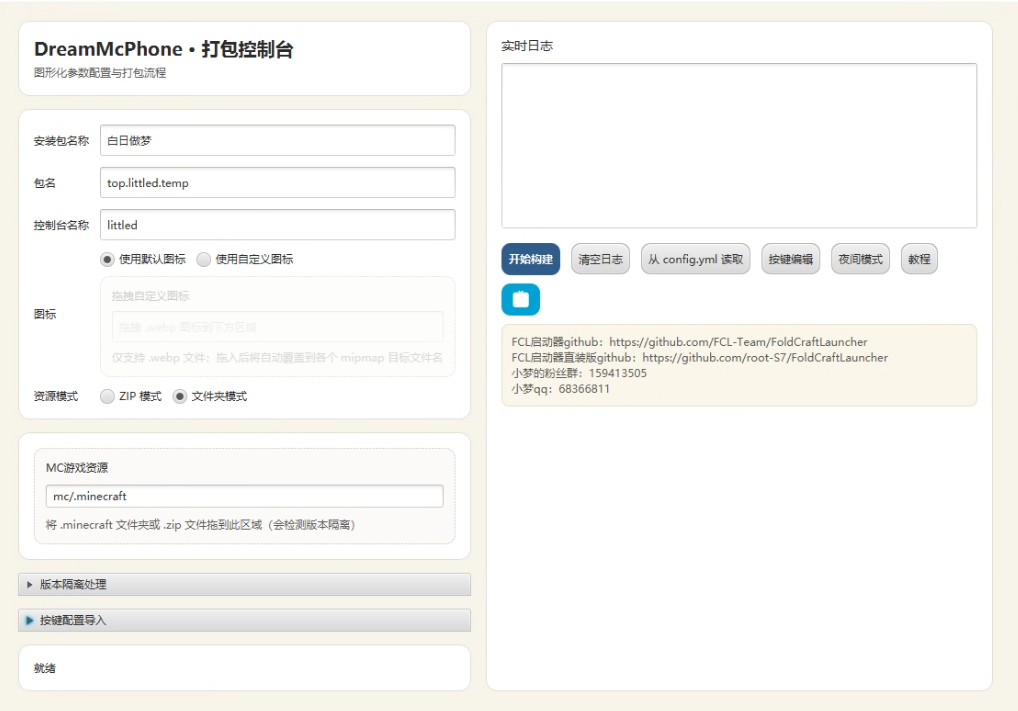Click 清空日志 to clear logs
This screenshot has height=711, width=1018.
point(600,259)
